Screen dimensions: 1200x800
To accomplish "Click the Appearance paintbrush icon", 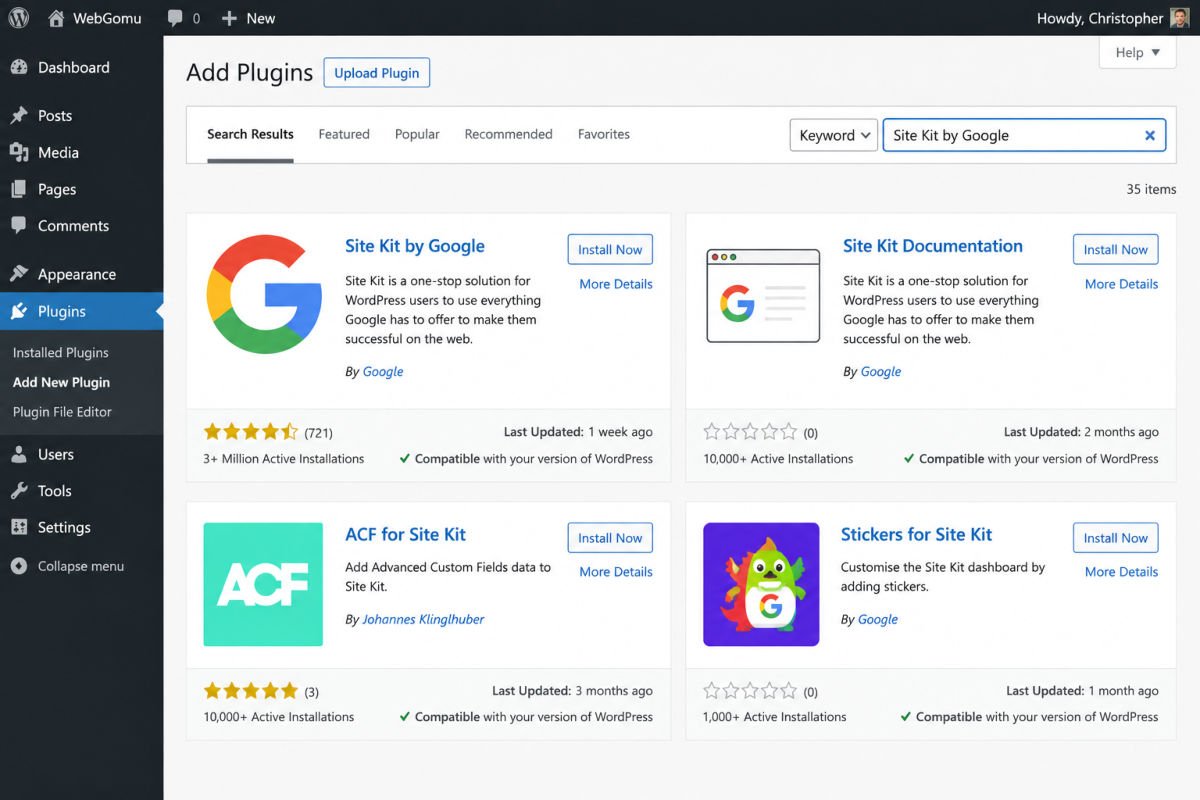I will click(x=18, y=274).
